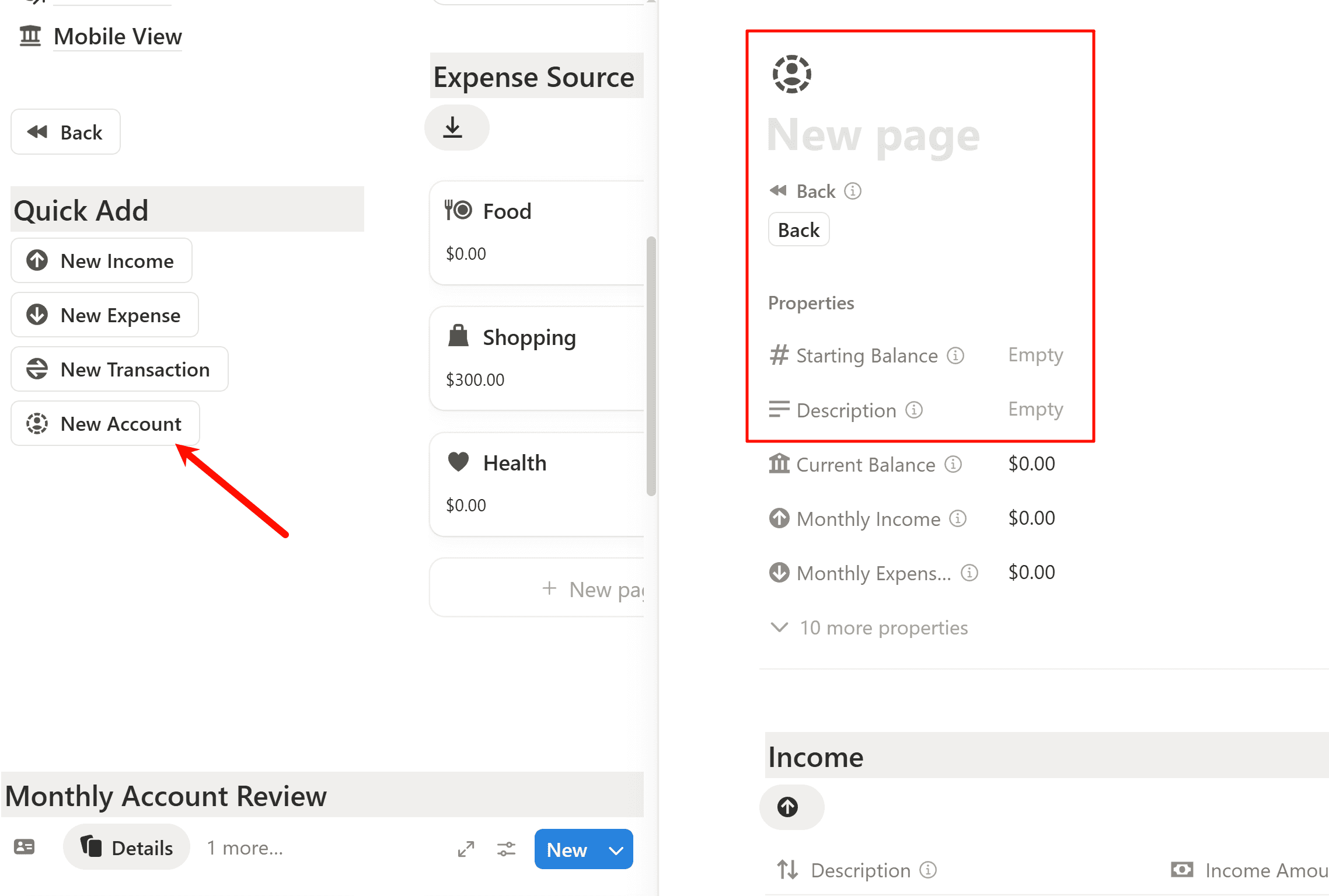1329x896 pixels.
Task: Click the upward arrow icon under Income
Action: tap(787, 807)
